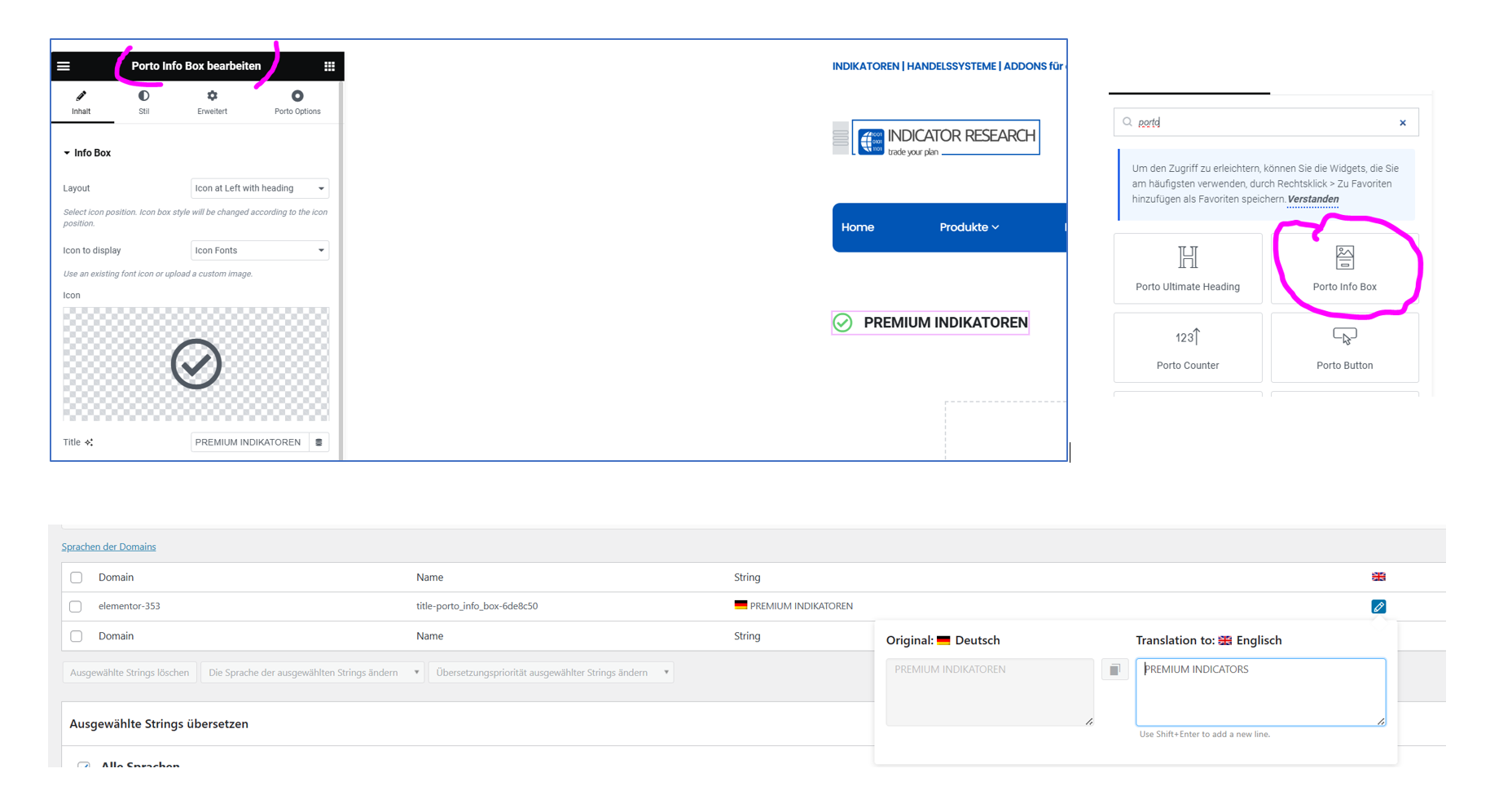This screenshot has height=808, width=1512.
Task: Click Ausgewählte Strings löschen button
Action: 130,673
